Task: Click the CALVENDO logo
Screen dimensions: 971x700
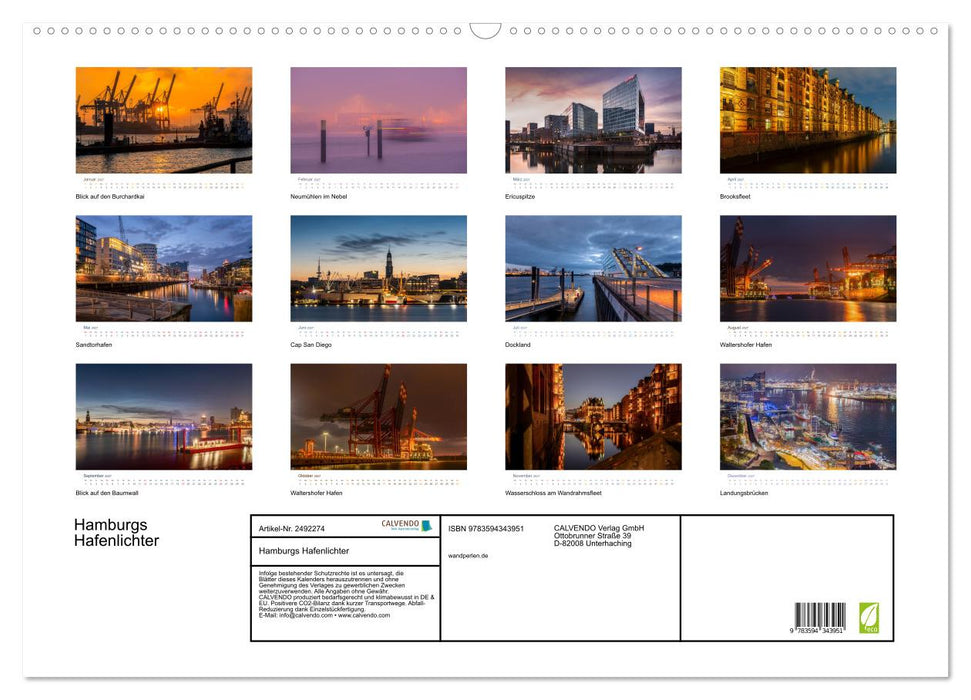Action: 406,525
